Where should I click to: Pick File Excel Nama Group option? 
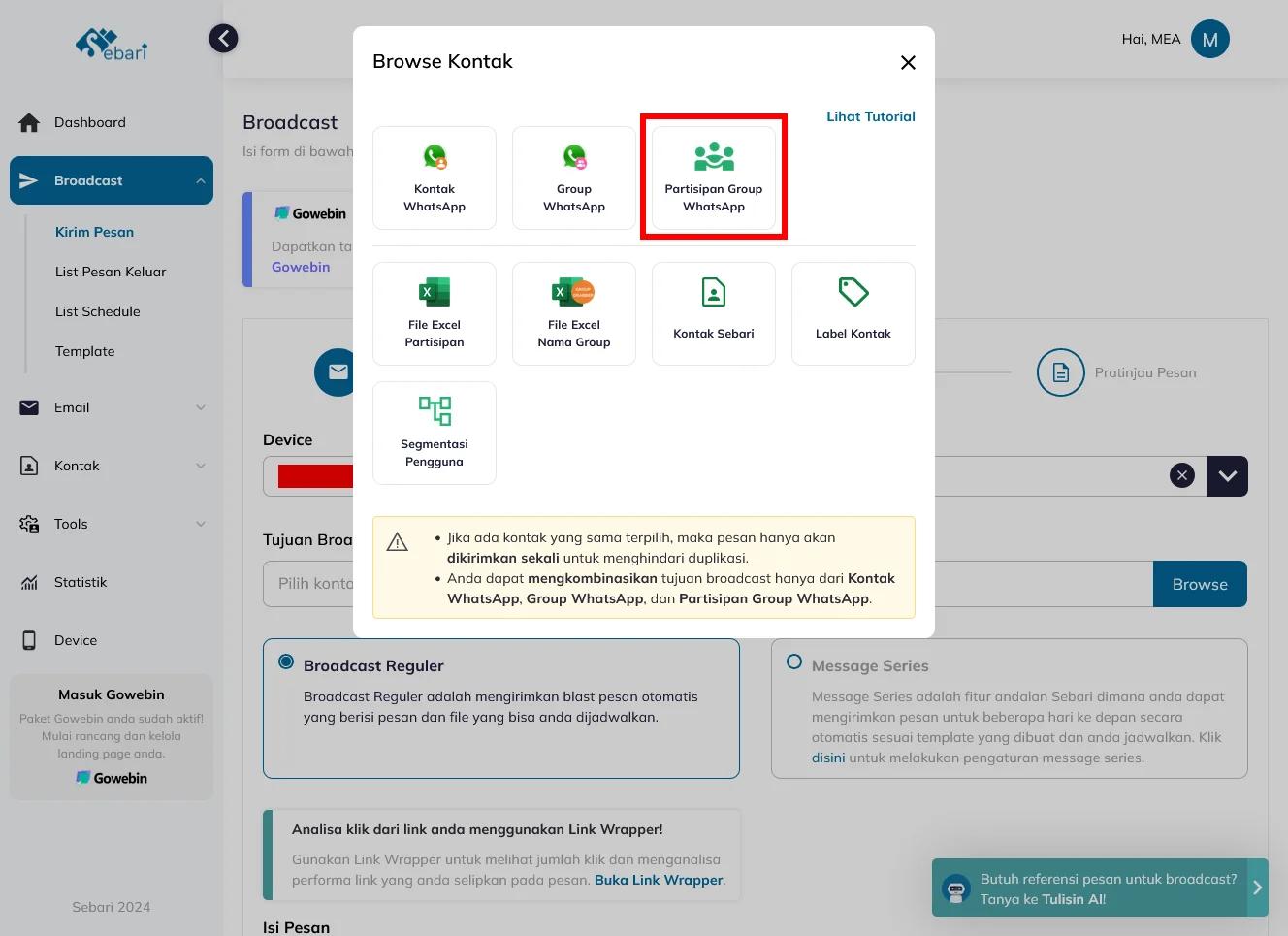click(x=574, y=313)
